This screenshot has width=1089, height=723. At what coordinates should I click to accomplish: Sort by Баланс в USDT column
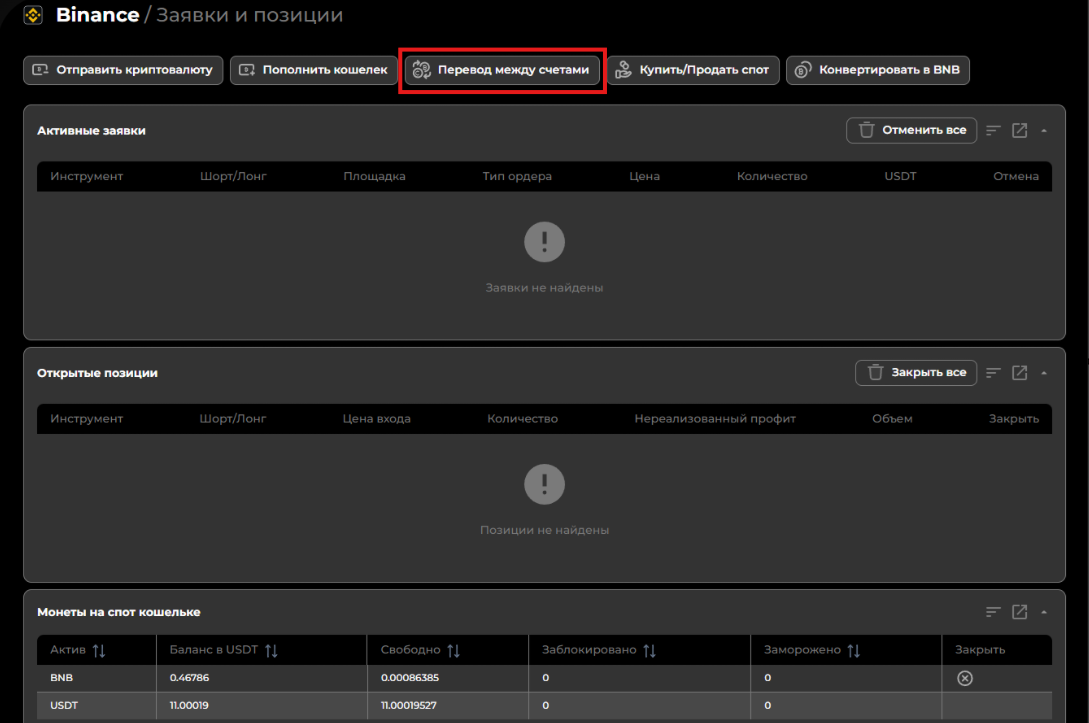(x=271, y=651)
